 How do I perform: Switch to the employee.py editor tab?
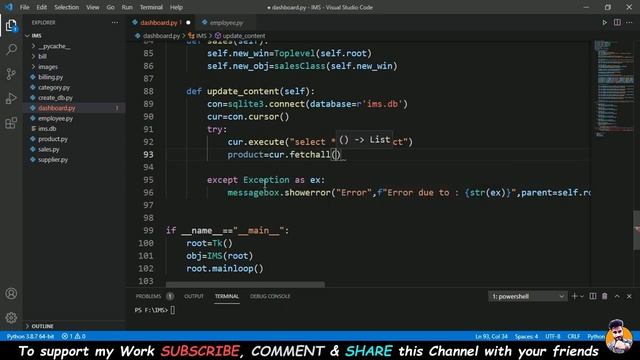tap(226, 23)
